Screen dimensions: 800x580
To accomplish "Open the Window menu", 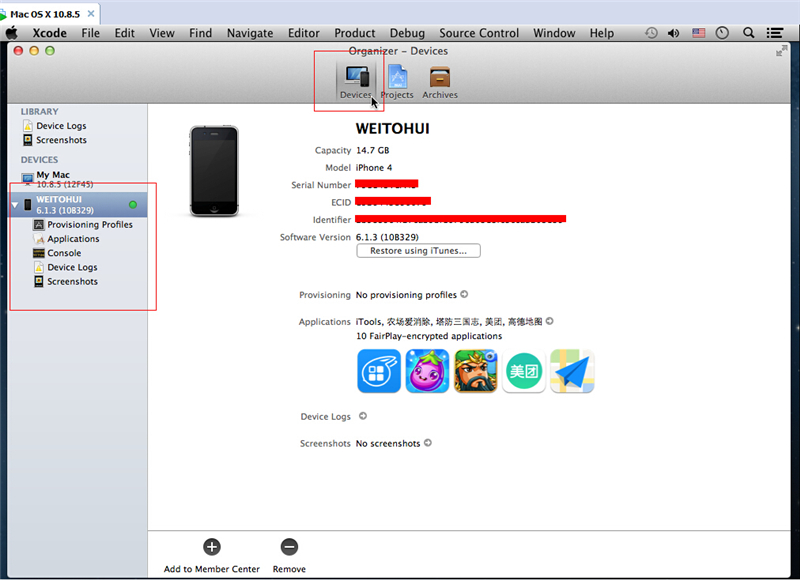I will click(554, 33).
